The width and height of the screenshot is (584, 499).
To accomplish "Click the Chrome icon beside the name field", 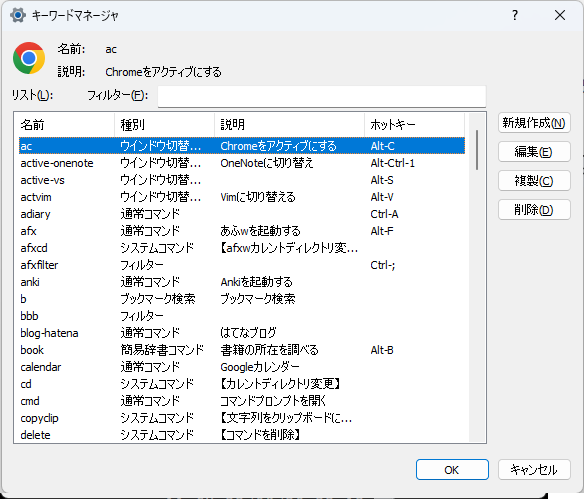I will click(29, 58).
